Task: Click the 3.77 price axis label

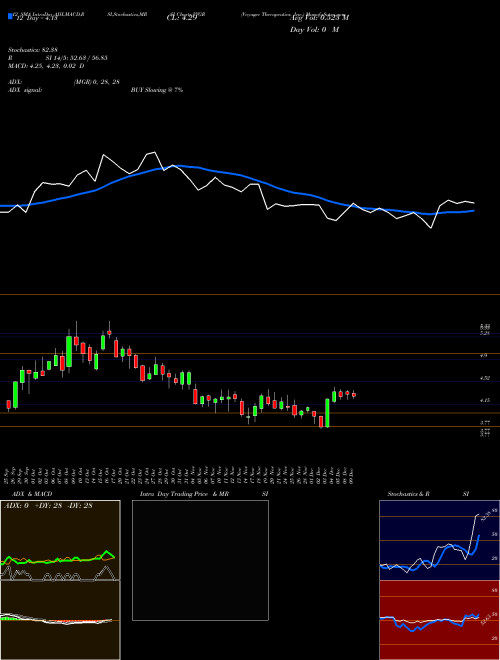Action: (485, 423)
